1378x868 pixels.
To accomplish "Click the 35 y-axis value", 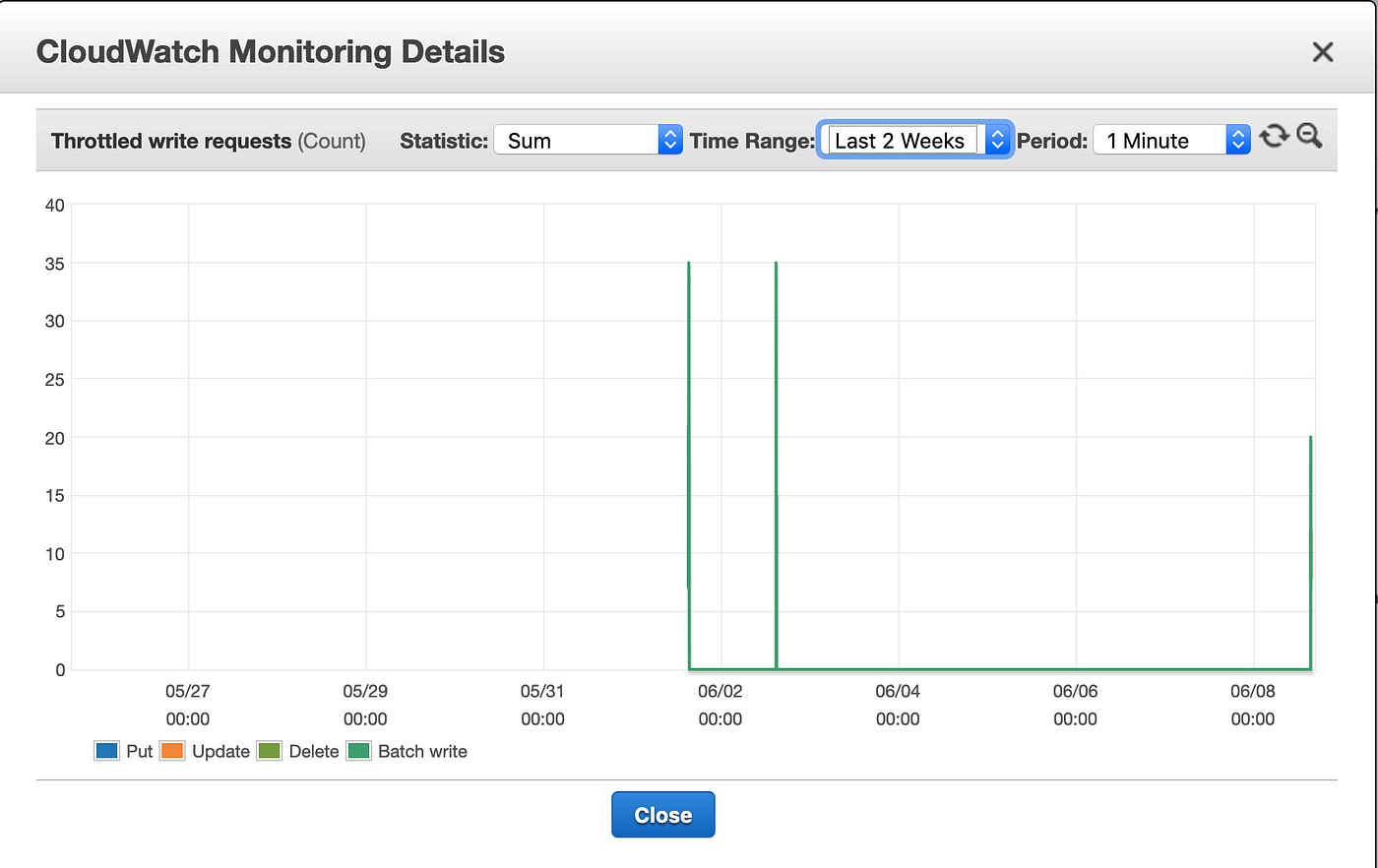I will pyautogui.click(x=55, y=263).
